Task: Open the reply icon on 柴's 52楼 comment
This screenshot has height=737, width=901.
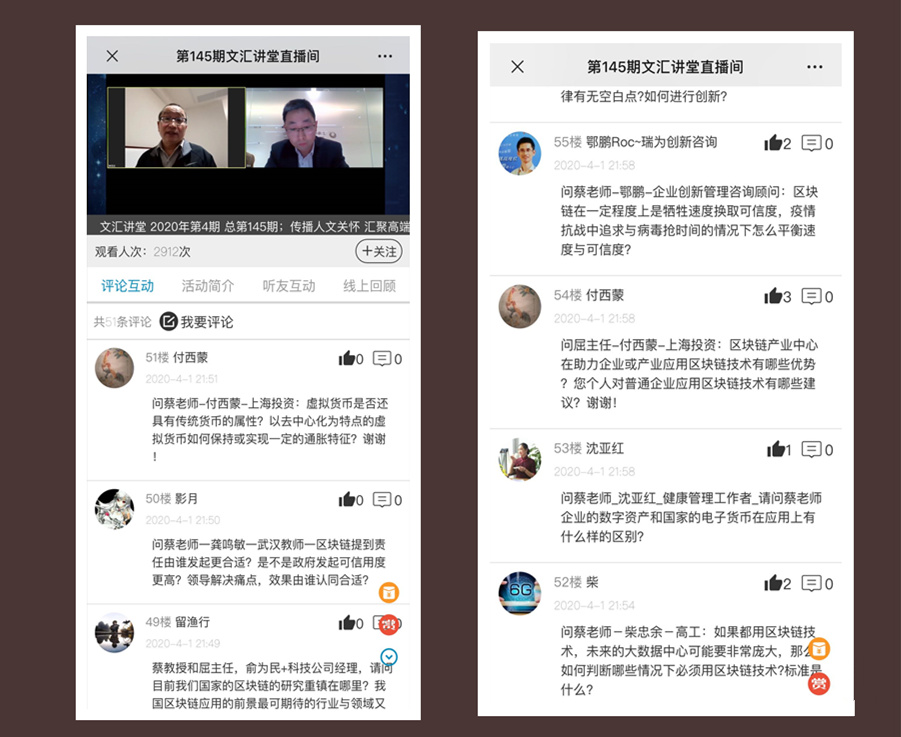Action: tap(814, 583)
